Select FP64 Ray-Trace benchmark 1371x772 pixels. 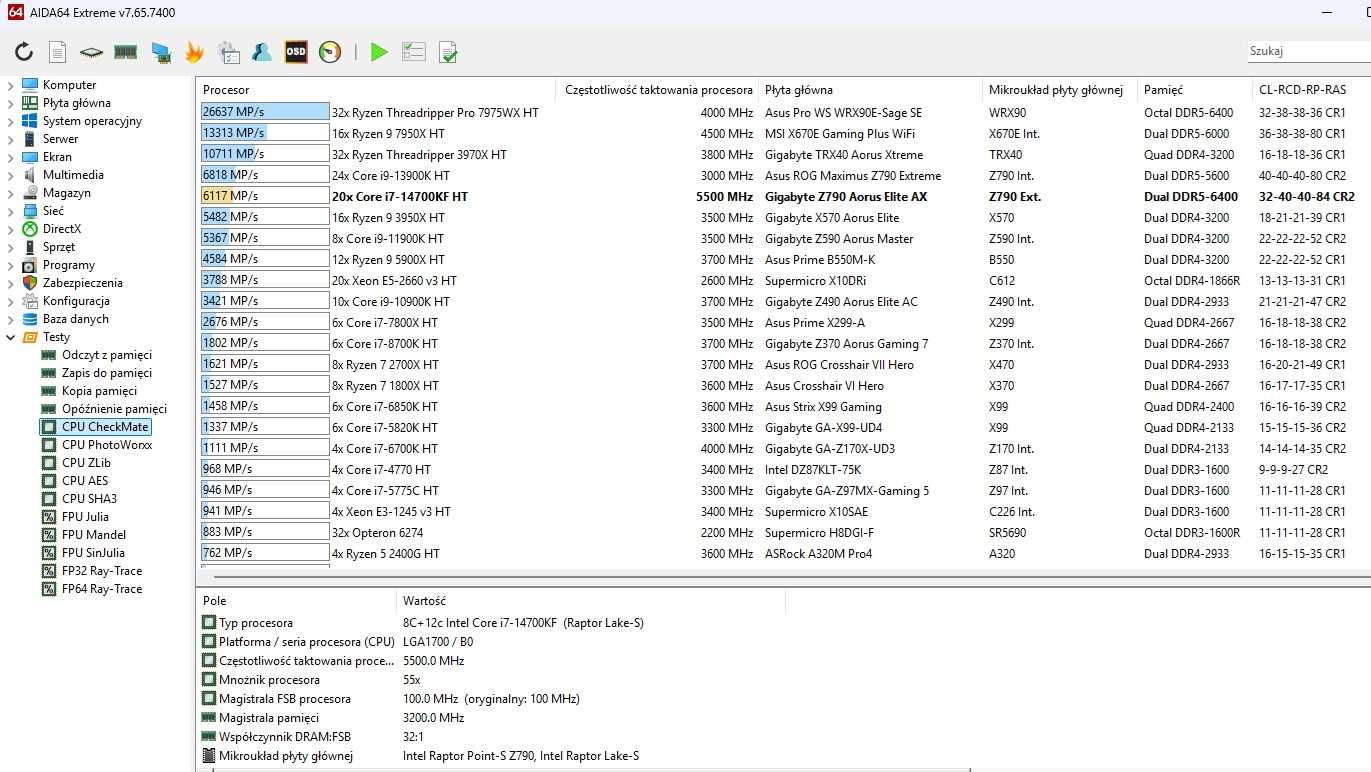click(102, 589)
